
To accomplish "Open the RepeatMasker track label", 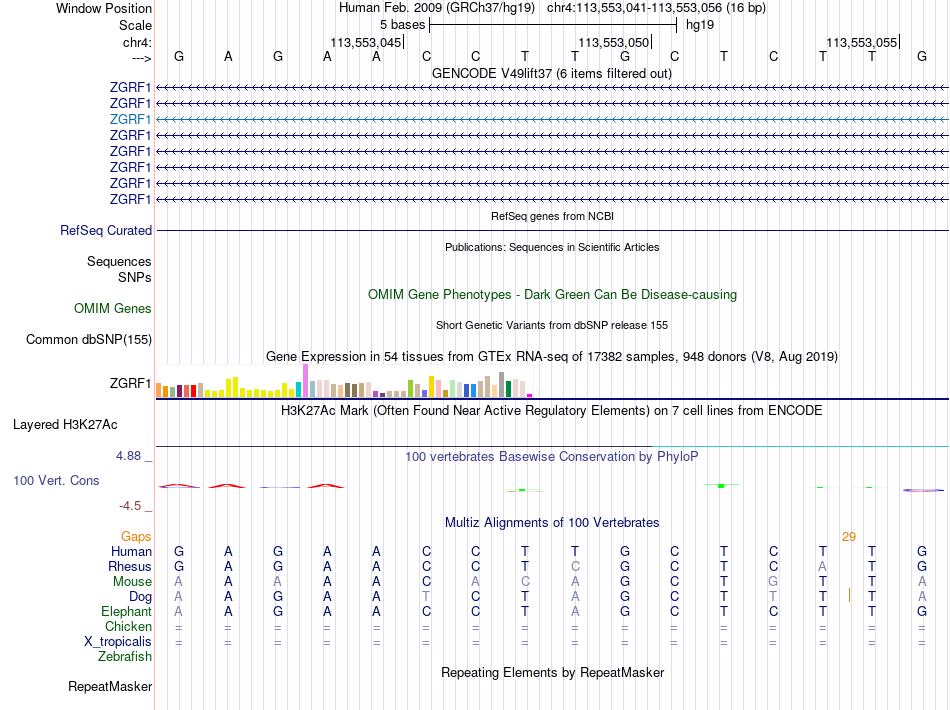I will click(110, 686).
